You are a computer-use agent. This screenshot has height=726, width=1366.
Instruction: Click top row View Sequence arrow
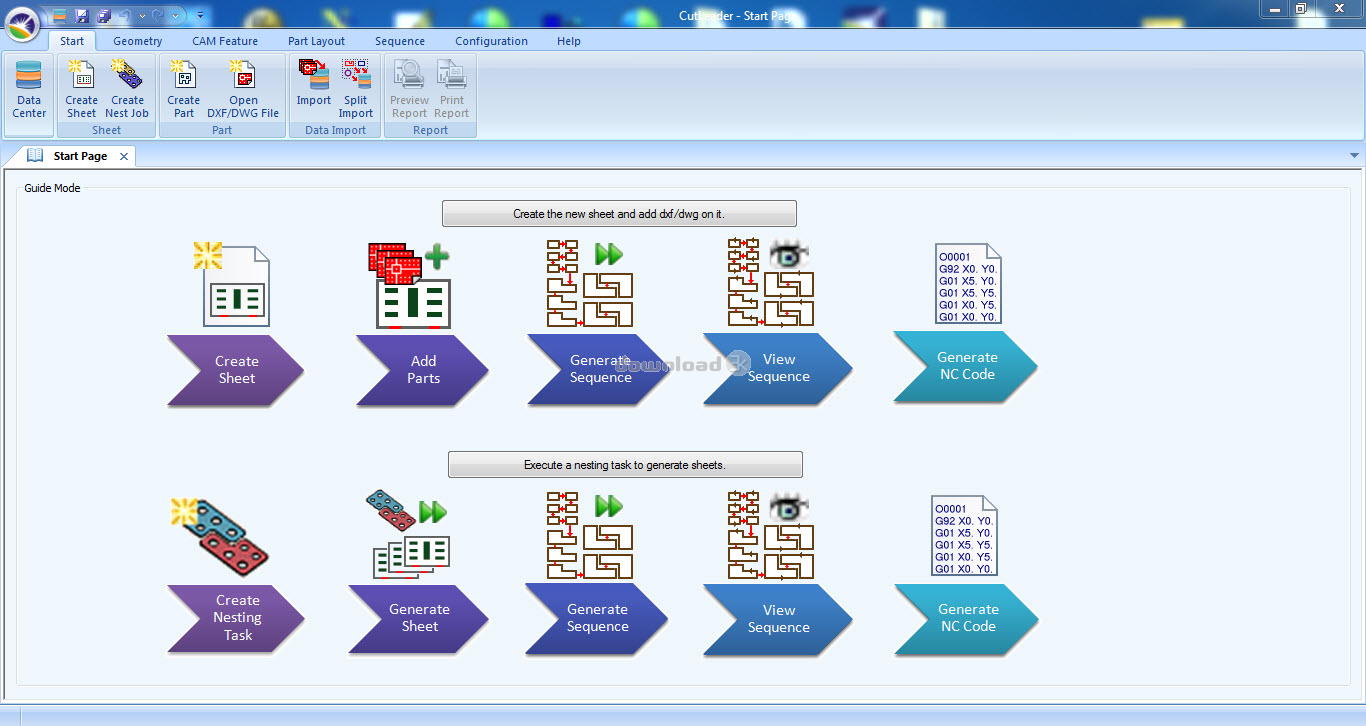click(778, 368)
